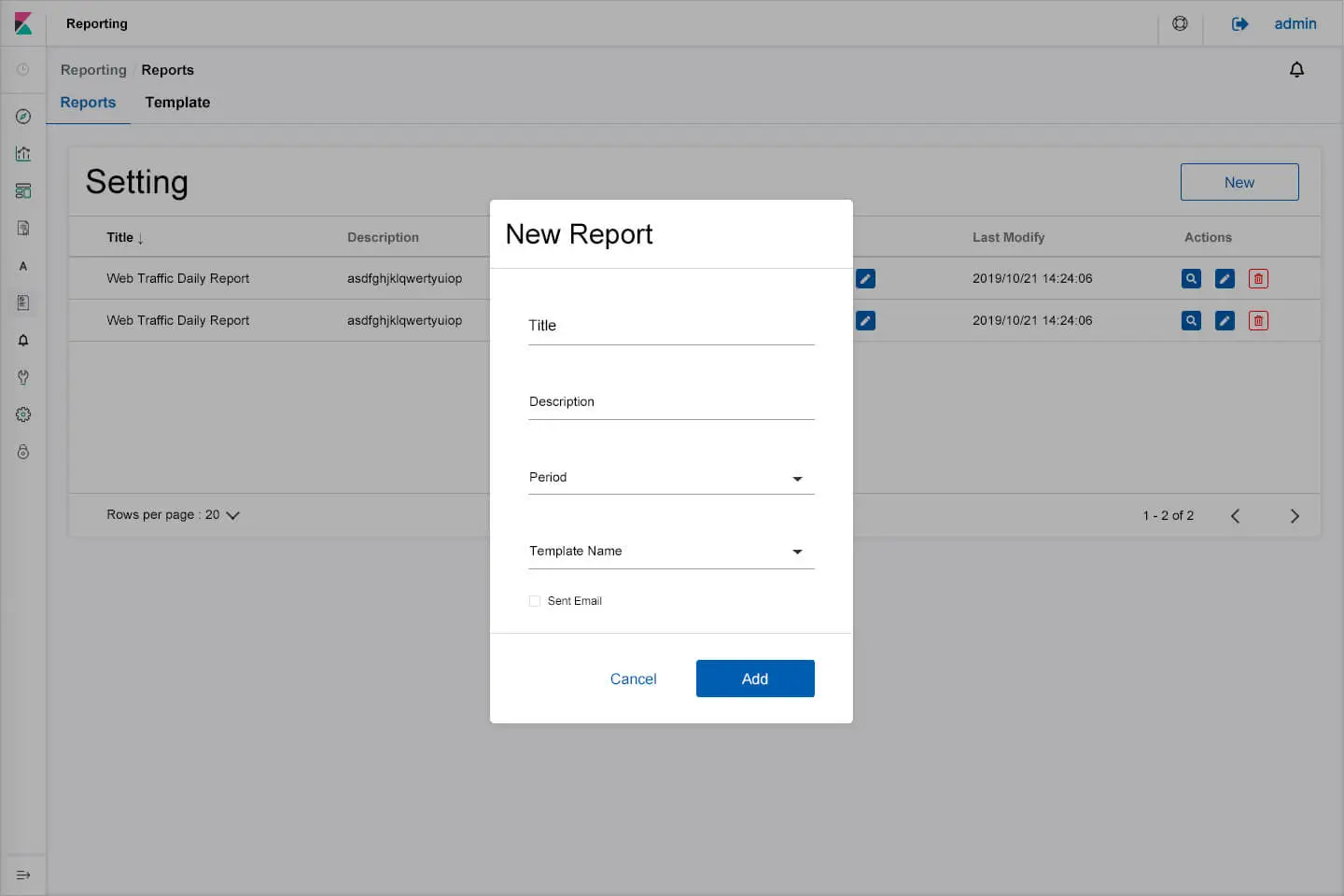The width and height of the screenshot is (1344, 896).
Task: Expand the Template Name dropdown
Action: click(x=671, y=552)
